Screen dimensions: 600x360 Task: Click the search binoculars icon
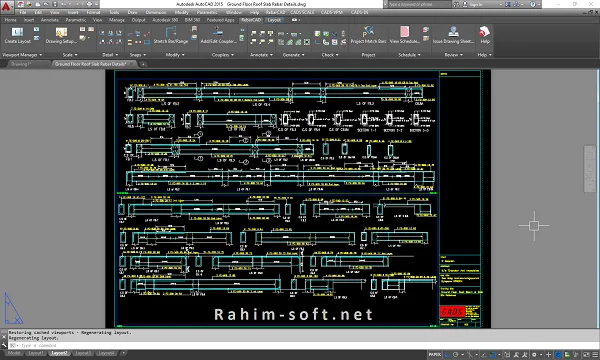pyautogui.click(x=456, y=4)
